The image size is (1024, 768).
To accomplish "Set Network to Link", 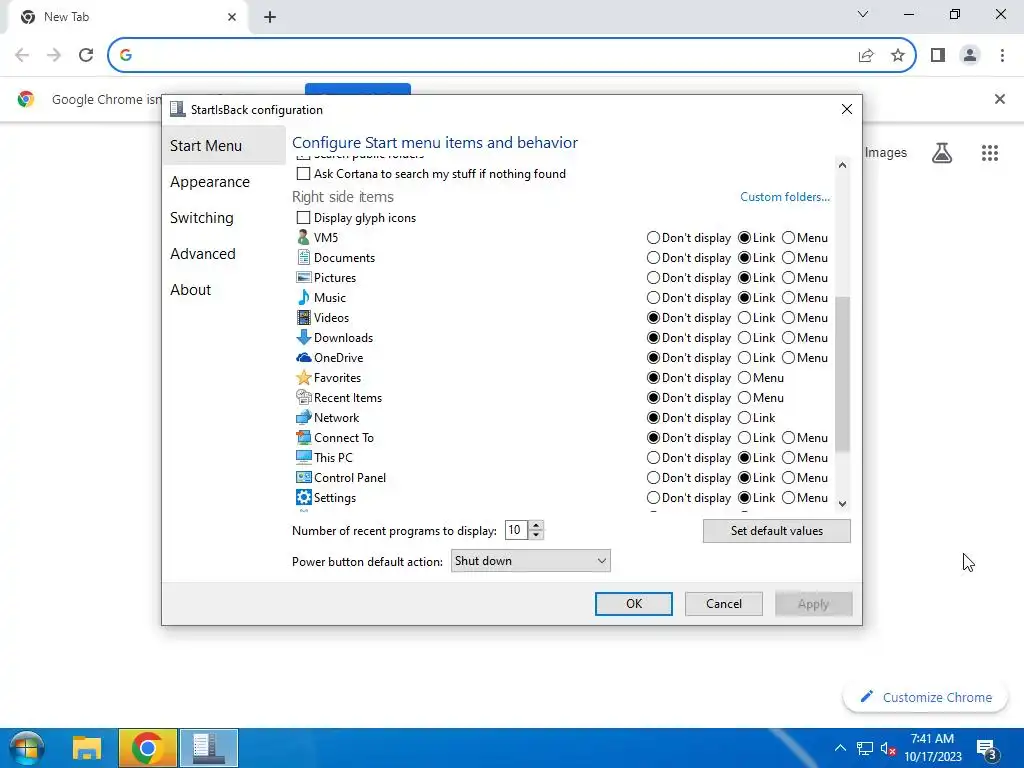I will tap(744, 417).
